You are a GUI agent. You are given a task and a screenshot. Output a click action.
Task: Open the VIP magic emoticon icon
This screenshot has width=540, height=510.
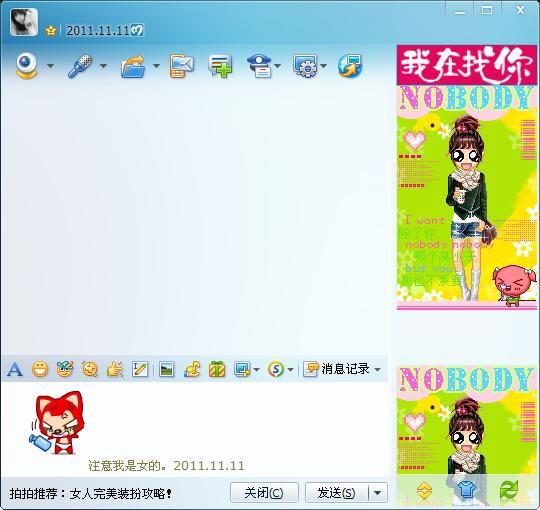65,370
